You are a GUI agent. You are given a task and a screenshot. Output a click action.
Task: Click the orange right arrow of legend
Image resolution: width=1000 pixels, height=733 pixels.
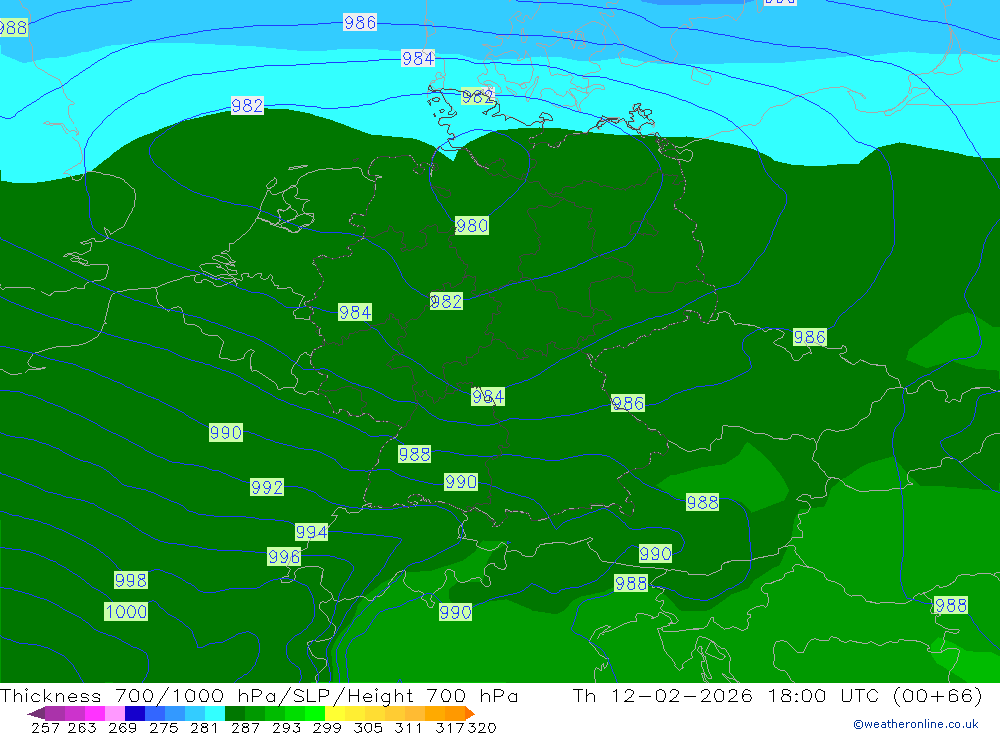coord(470,713)
